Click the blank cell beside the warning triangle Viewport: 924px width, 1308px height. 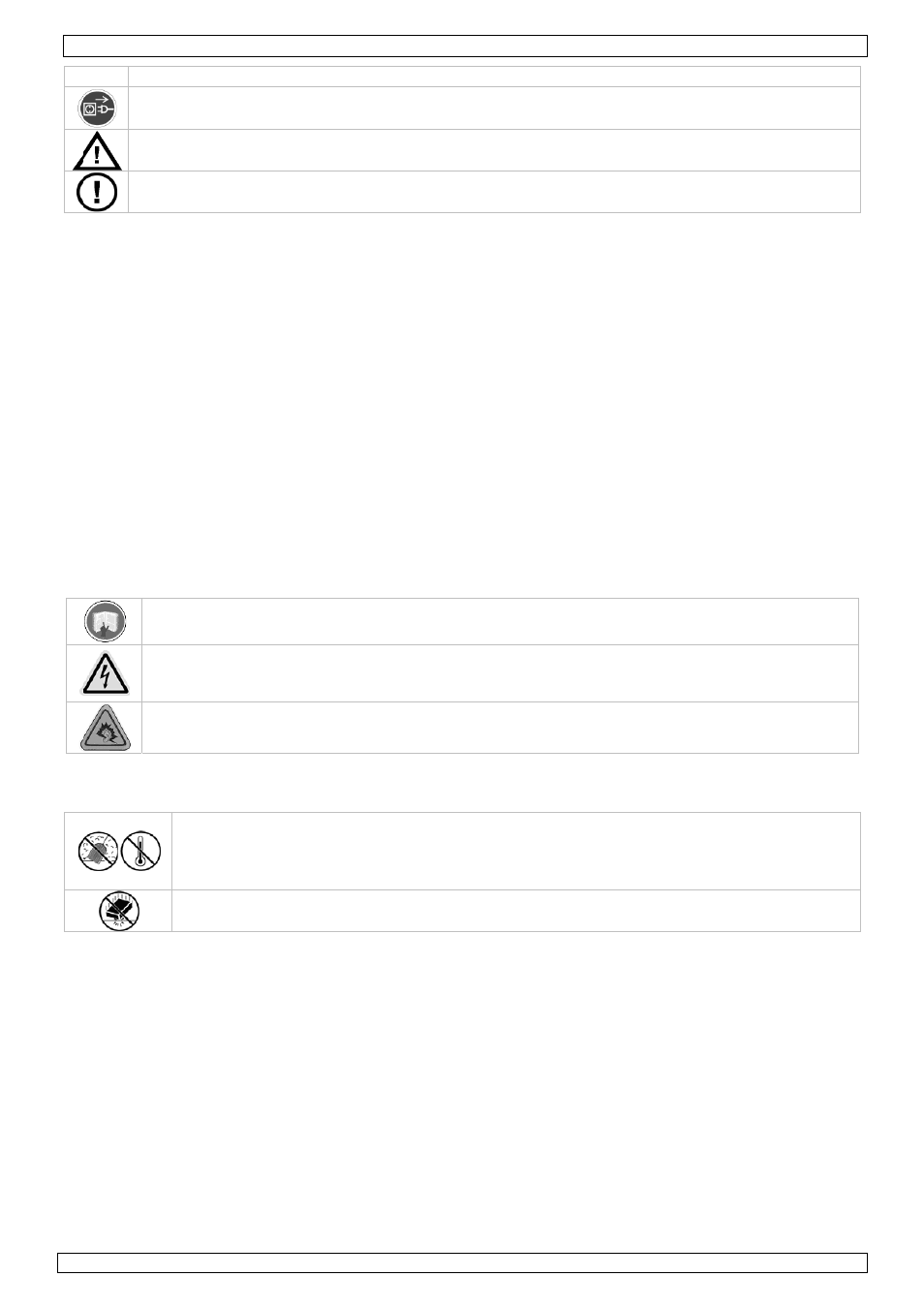pos(494,150)
